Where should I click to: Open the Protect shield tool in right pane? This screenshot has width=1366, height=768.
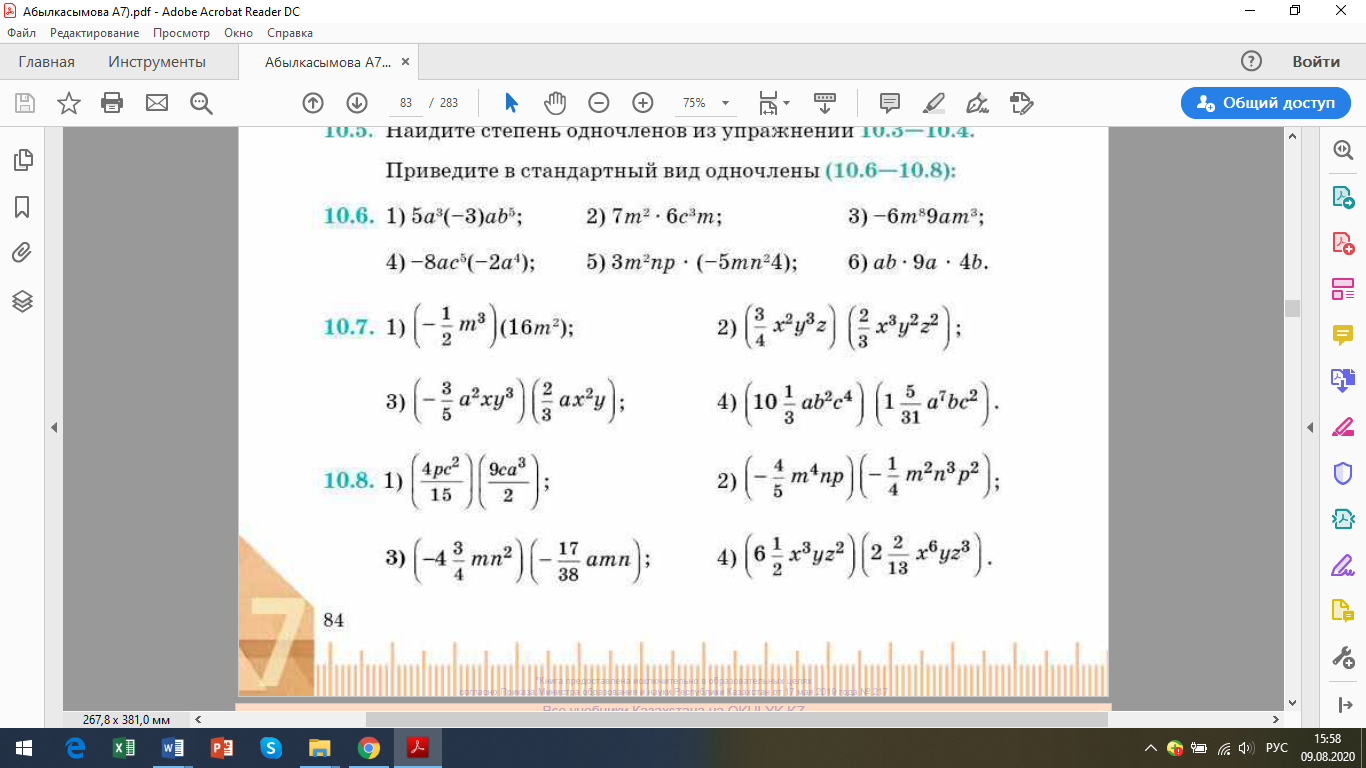coord(1342,473)
